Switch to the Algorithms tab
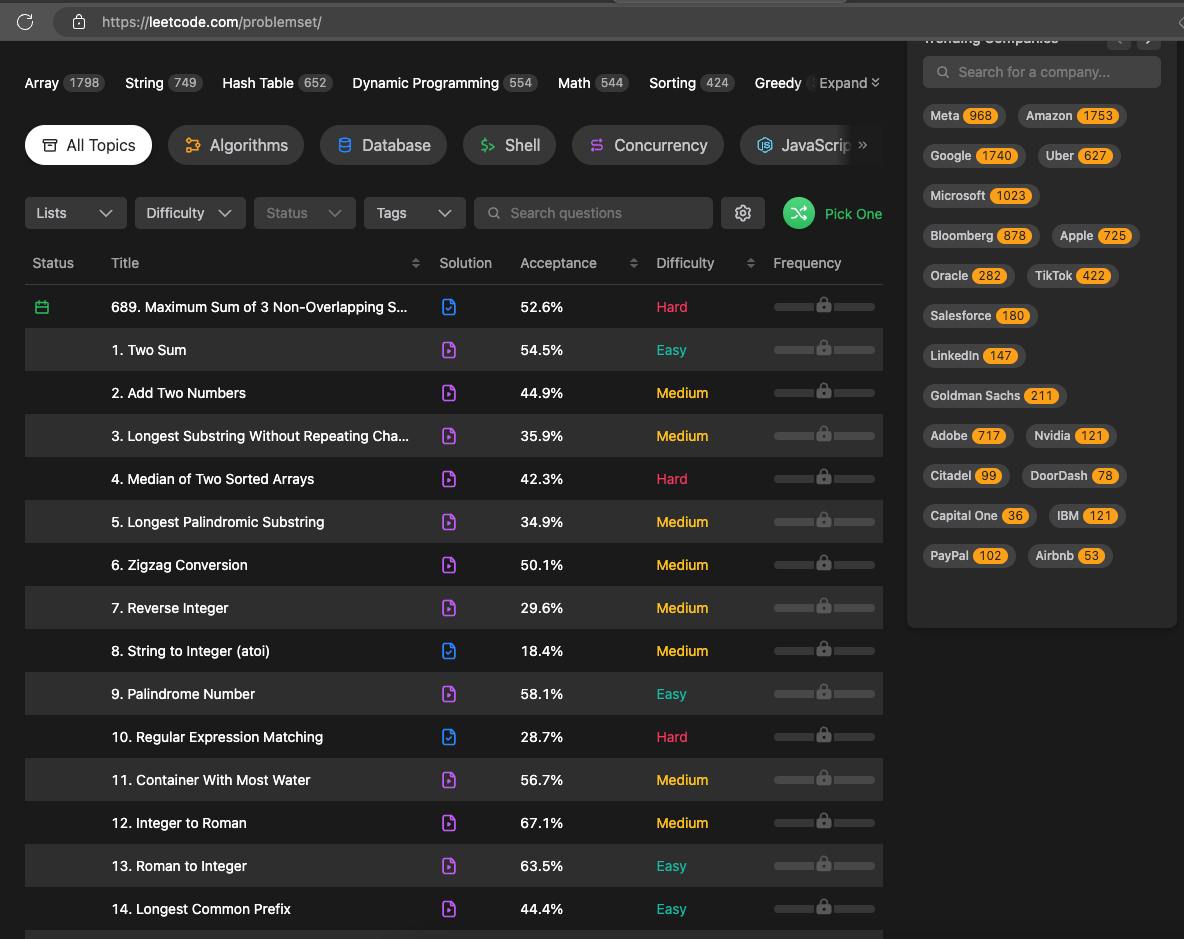This screenshot has height=939, width=1184. [236, 145]
